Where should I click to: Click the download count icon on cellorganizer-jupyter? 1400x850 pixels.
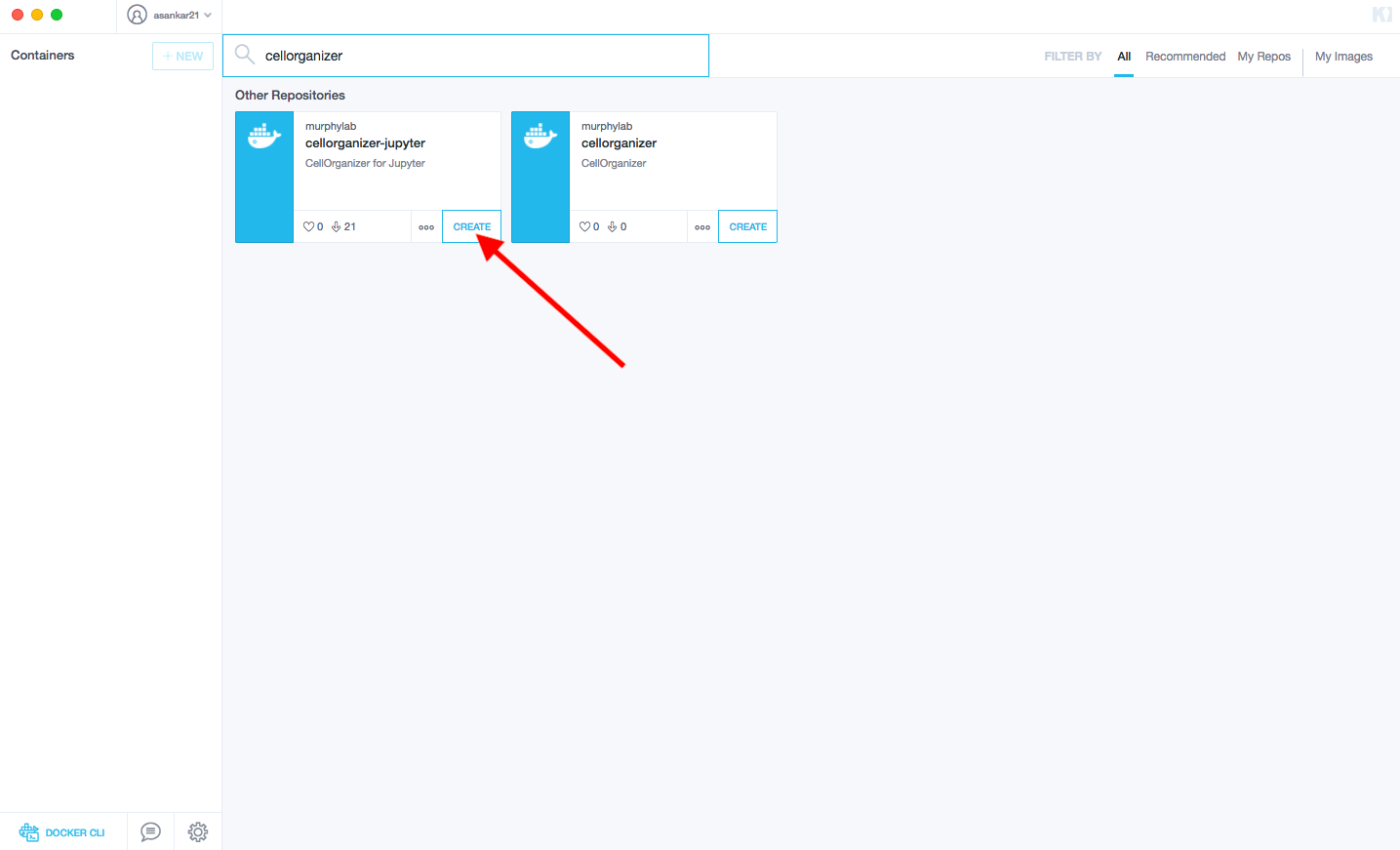pos(337,226)
